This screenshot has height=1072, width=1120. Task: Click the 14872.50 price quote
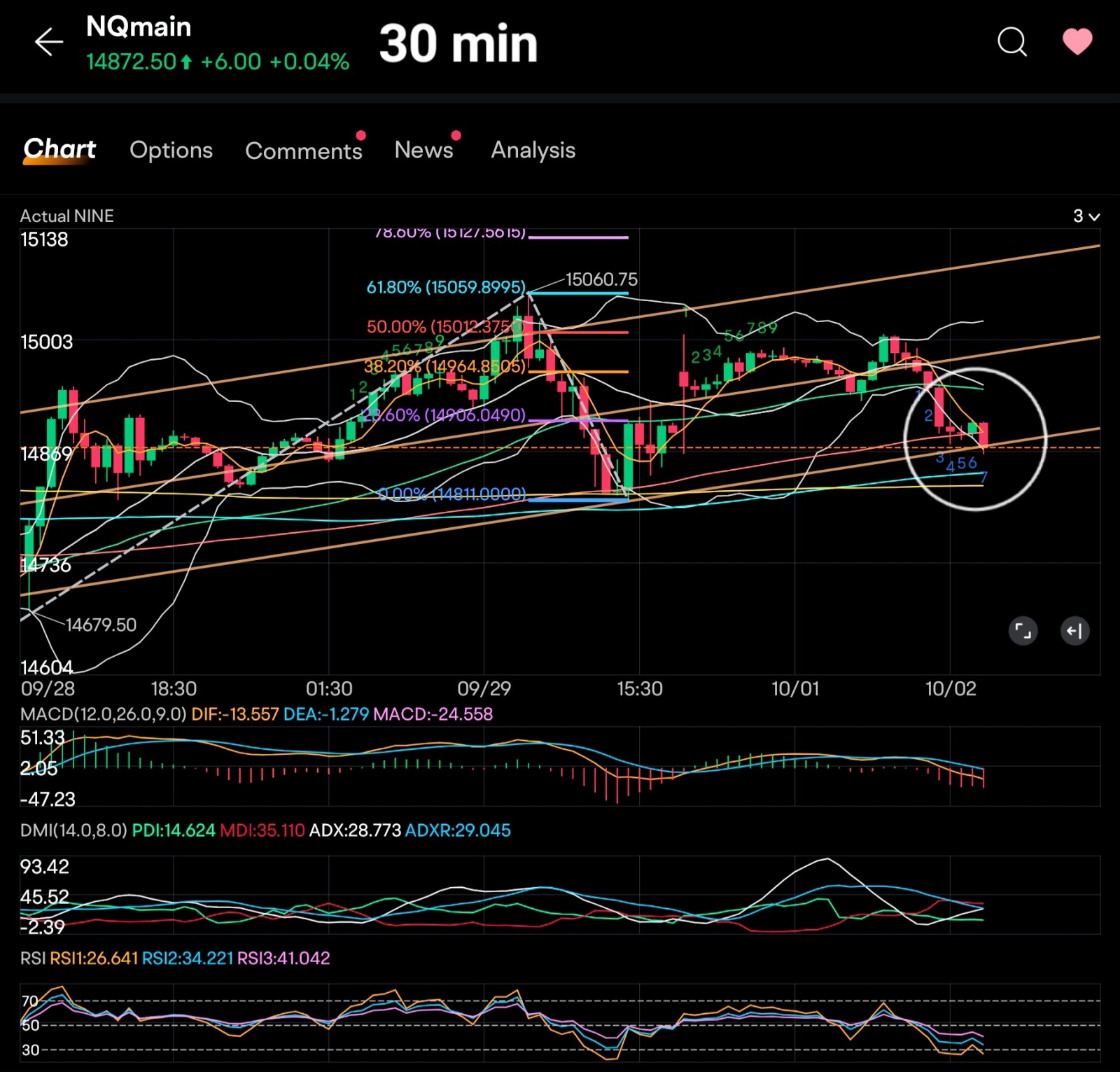coord(132,62)
